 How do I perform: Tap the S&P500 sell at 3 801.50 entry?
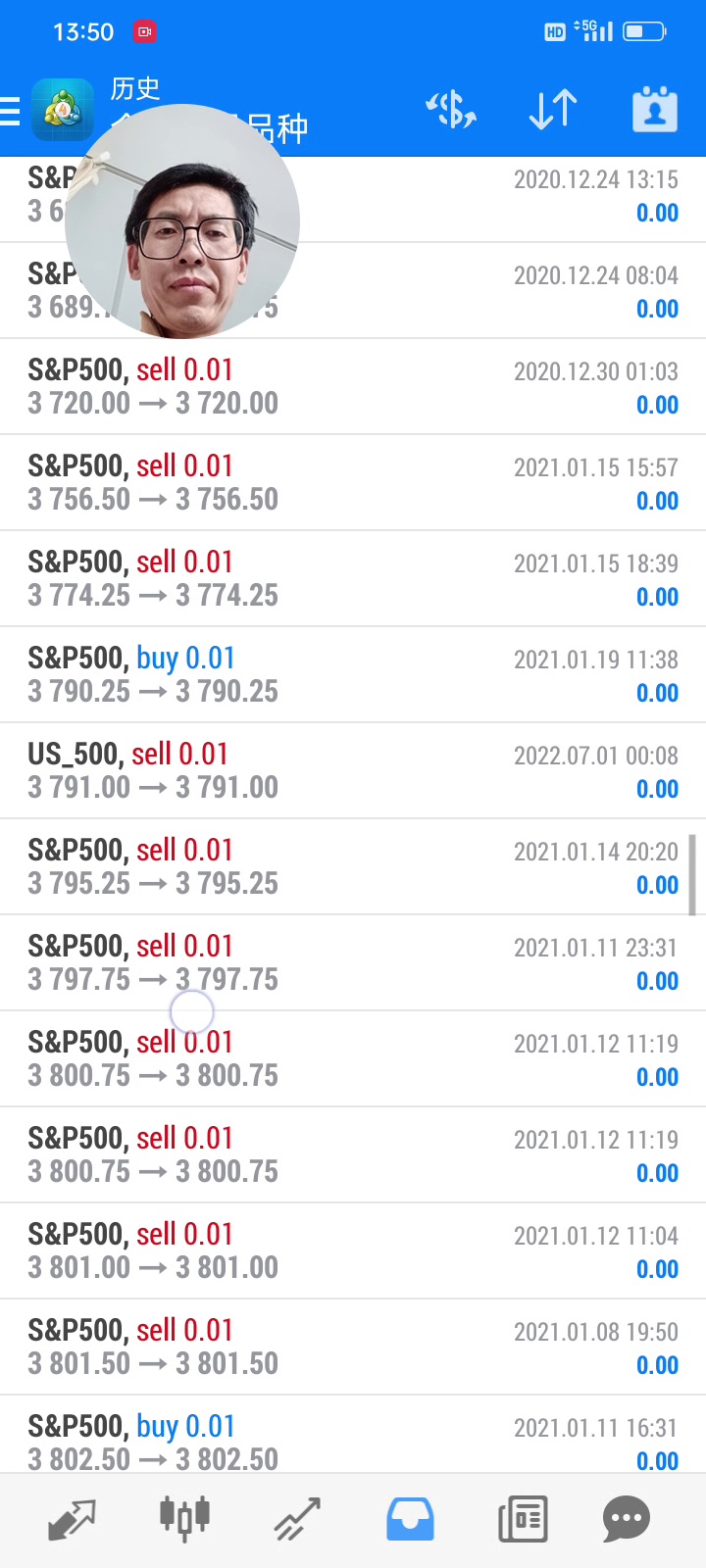click(353, 1347)
